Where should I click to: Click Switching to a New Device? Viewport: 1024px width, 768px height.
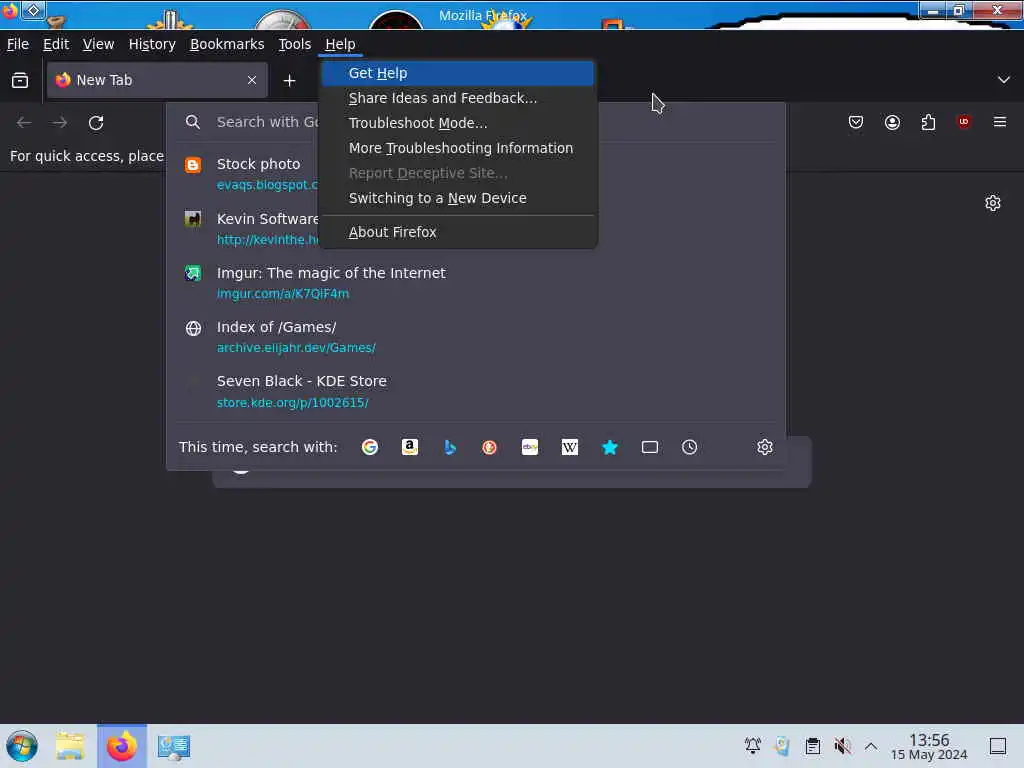tap(458, 198)
